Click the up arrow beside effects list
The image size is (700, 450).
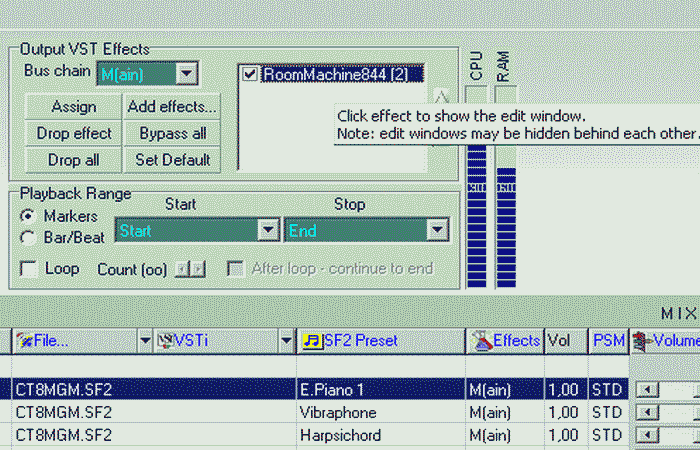coord(439,98)
